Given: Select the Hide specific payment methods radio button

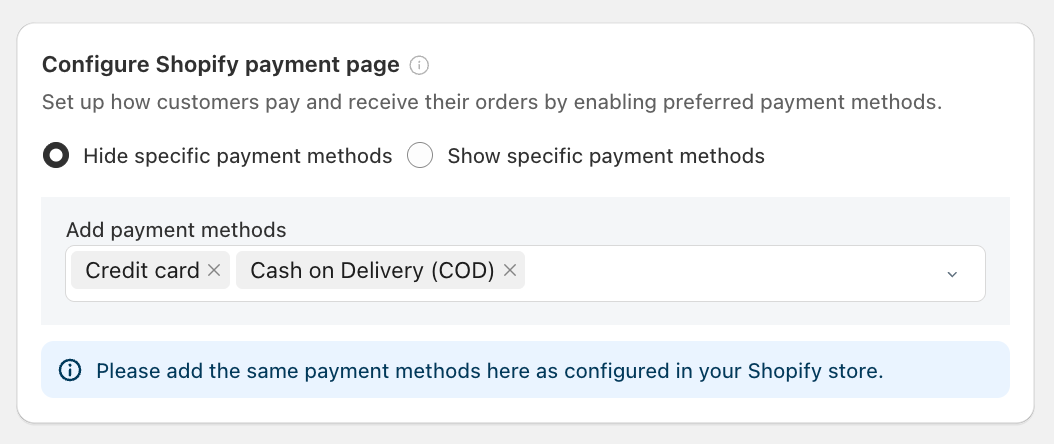Looking at the screenshot, I should pos(56,156).
